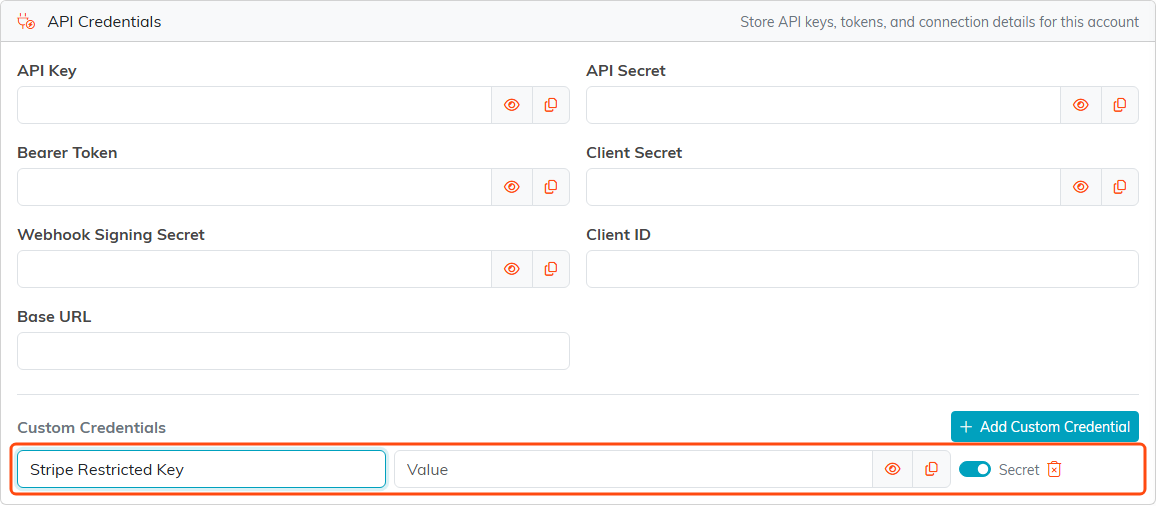
Task: Click the 'Client ID' label
Action: (618, 235)
